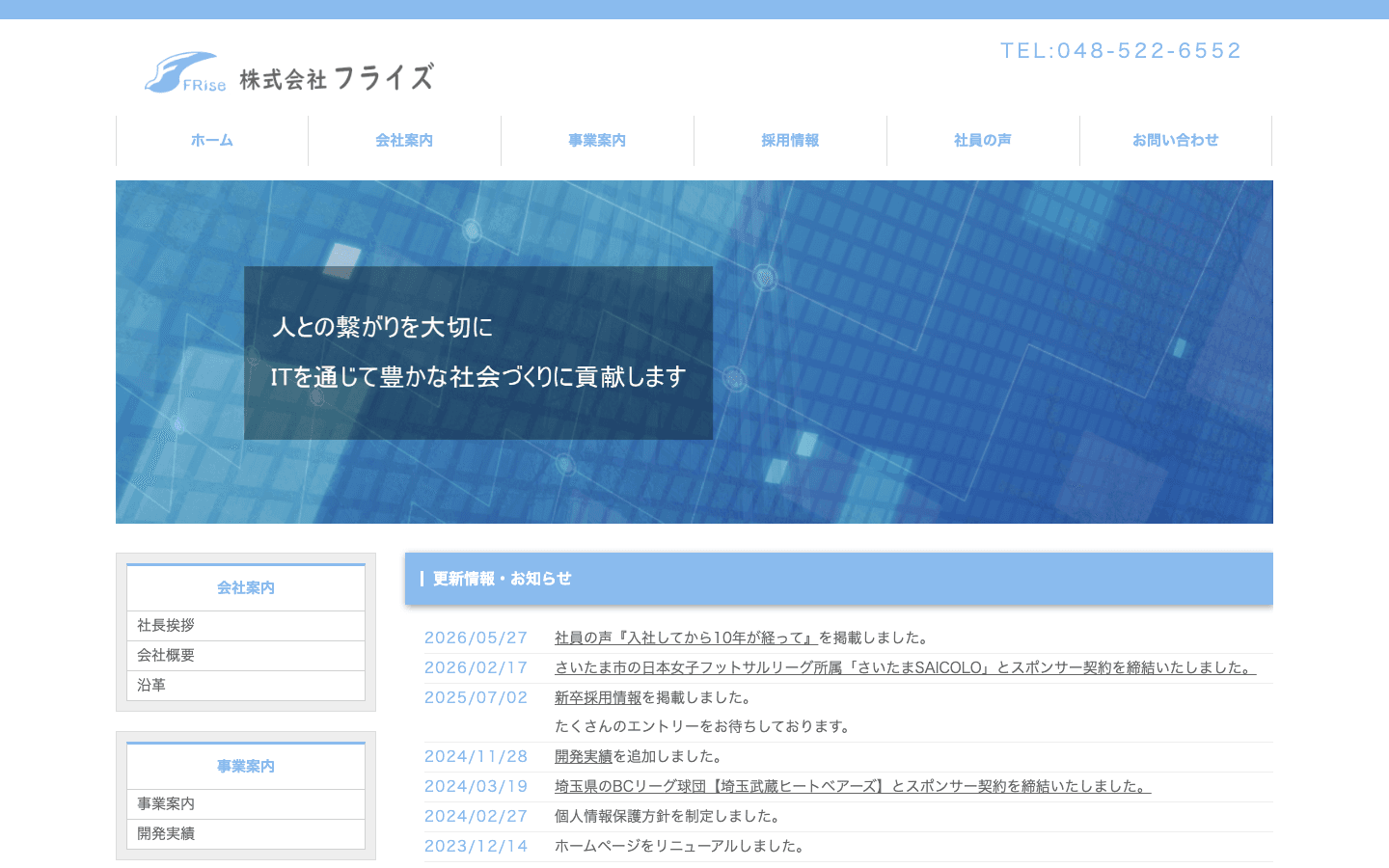Click the banner slogan 人との繋がりを大切に
Screen dimensions: 1389x868
[x=382, y=327]
